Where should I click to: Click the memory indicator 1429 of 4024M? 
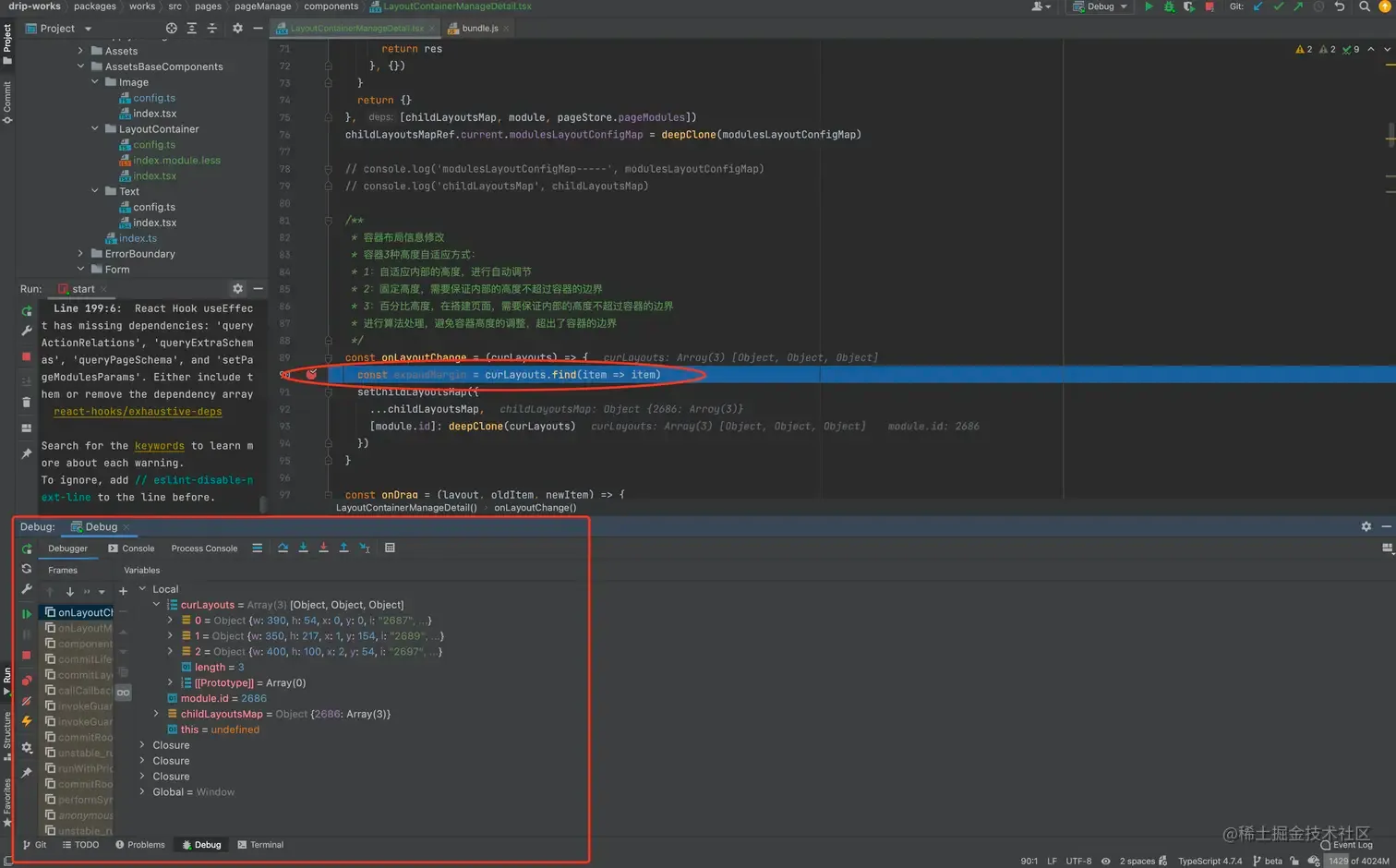(x=1358, y=861)
